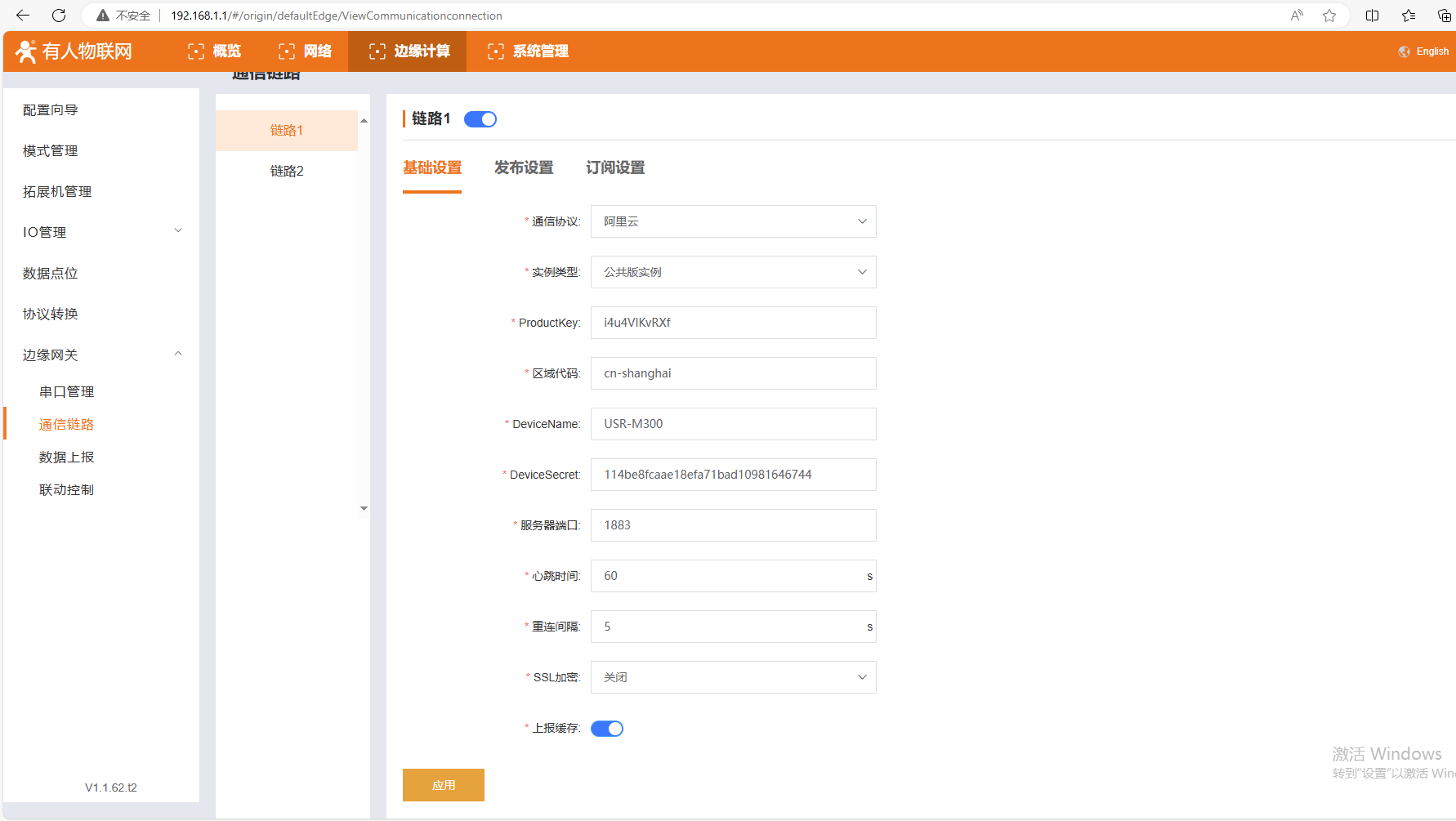Open the browser collections icon

tap(1444, 16)
